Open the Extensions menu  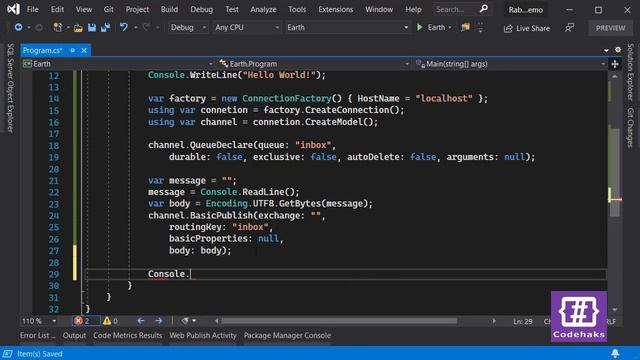[336, 9]
